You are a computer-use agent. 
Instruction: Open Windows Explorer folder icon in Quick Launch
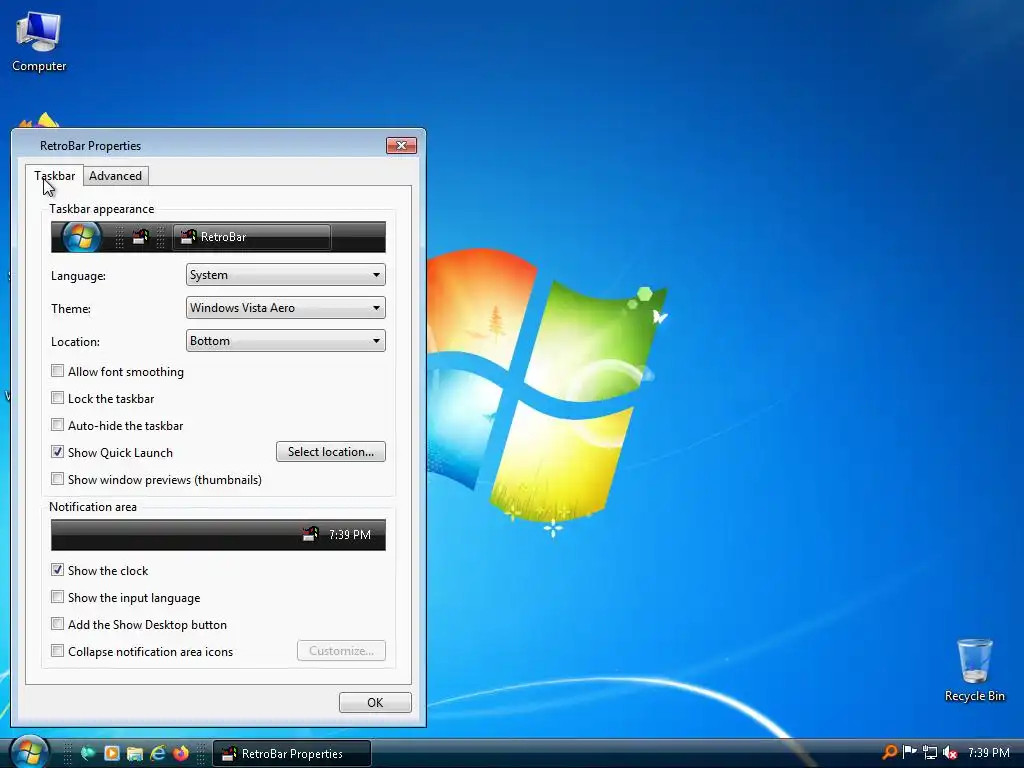point(135,754)
